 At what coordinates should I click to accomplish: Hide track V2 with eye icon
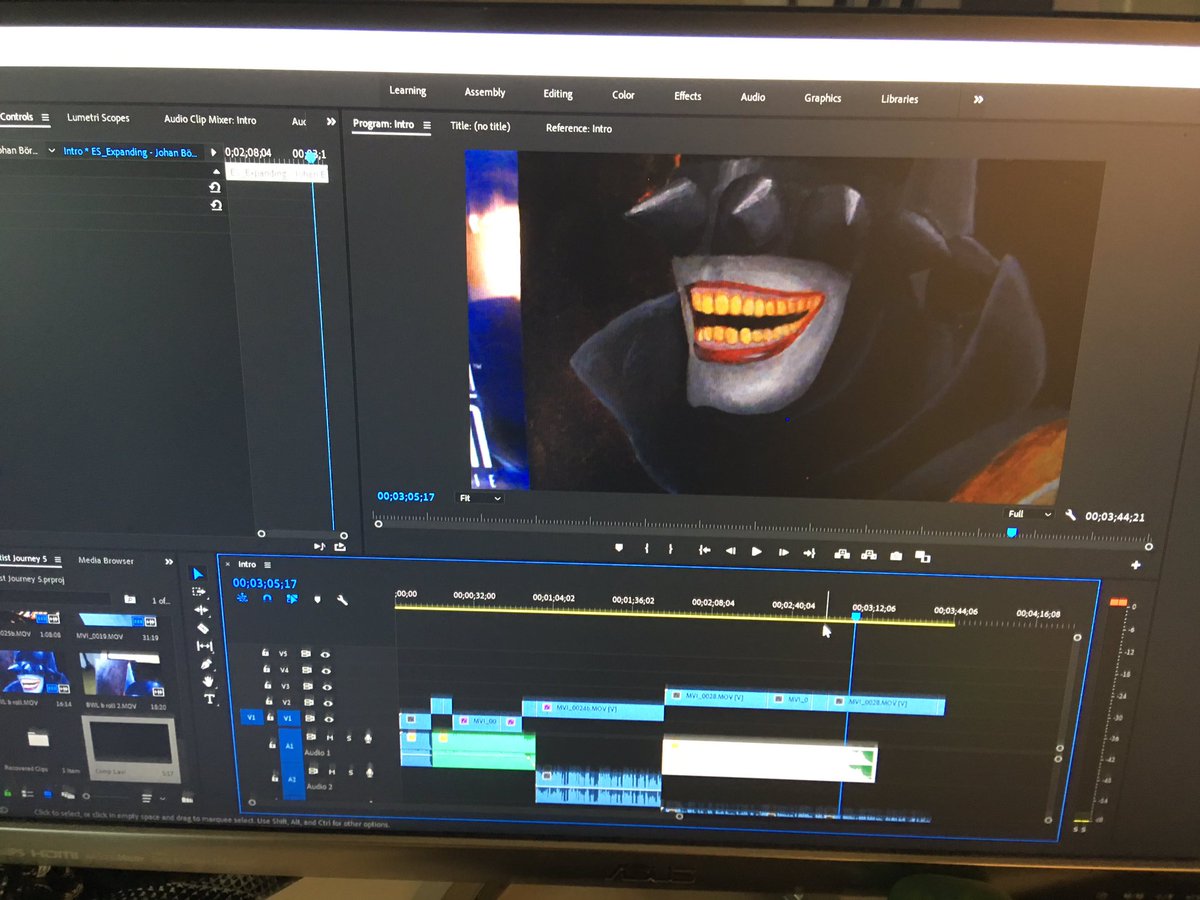pyautogui.click(x=327, y=703)
